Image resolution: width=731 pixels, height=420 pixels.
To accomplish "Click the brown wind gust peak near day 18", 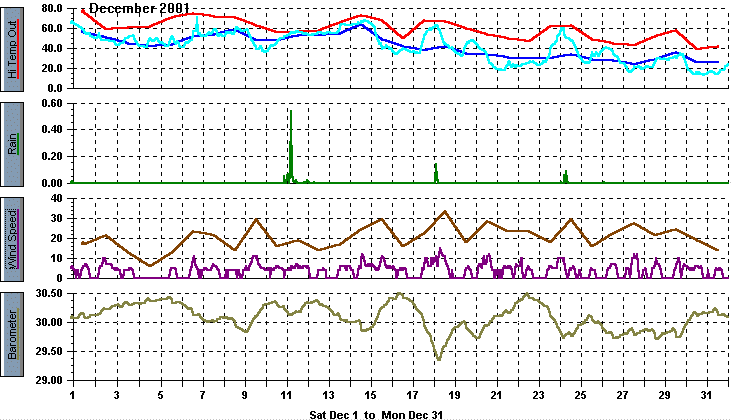I will (x=444, y=211).
